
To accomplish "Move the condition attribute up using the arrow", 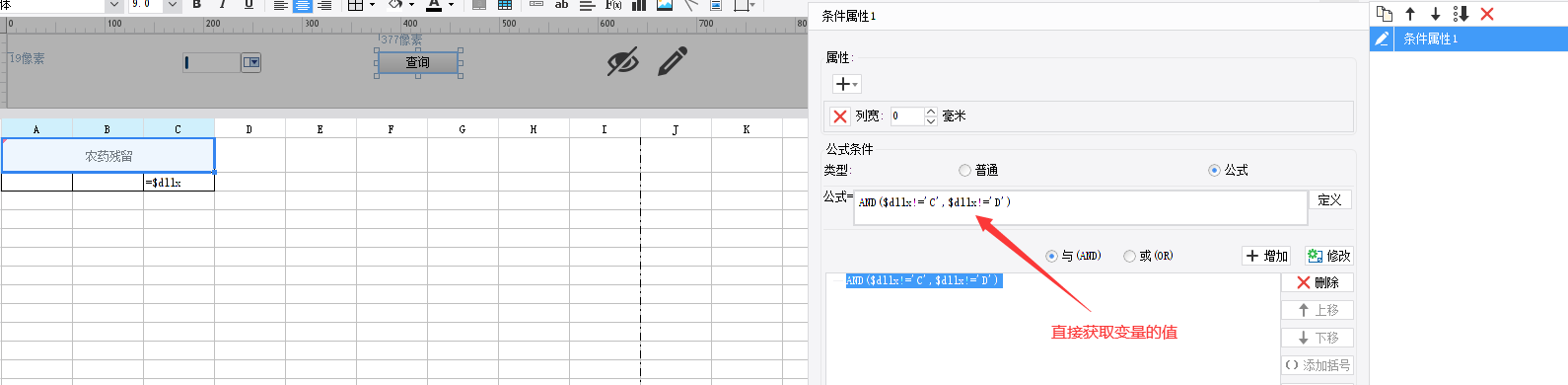I will (1410, 14).
